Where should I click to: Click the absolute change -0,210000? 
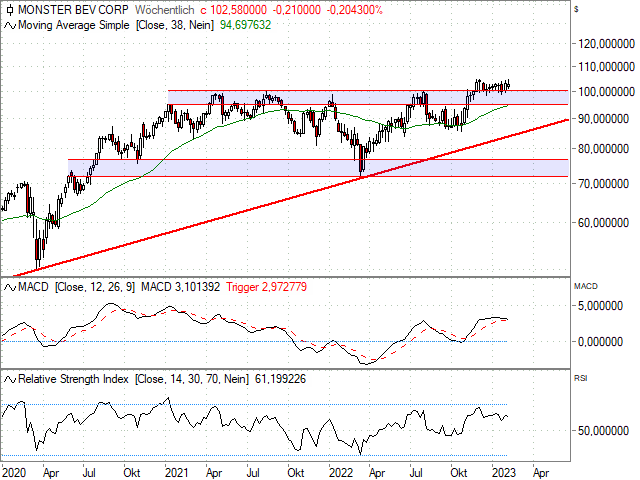tap(296, 9)
